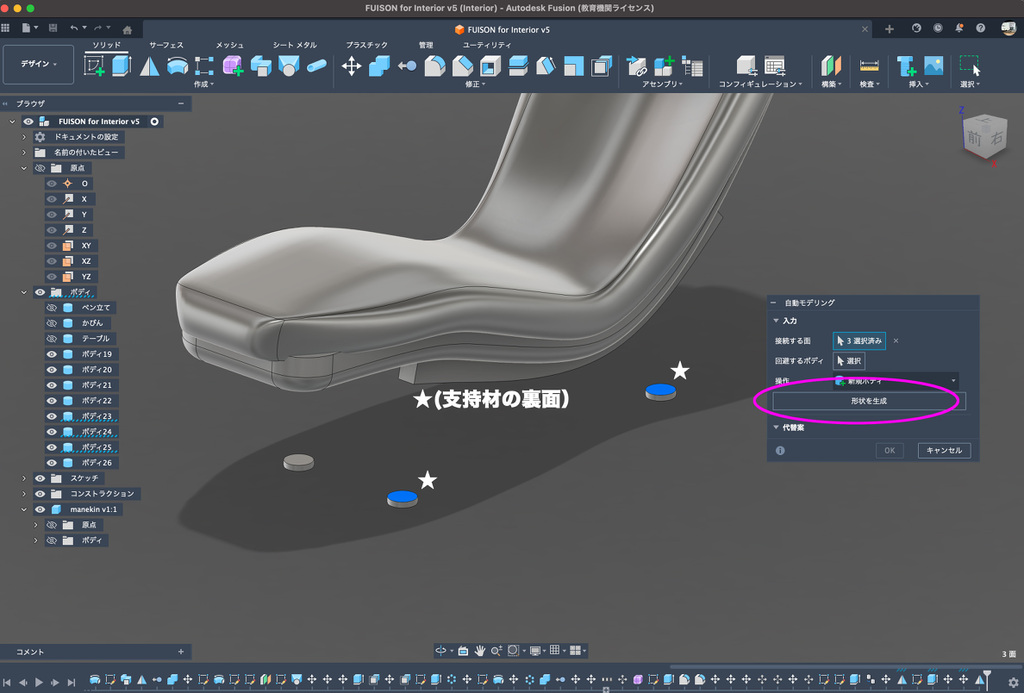Click the Insert image icon under 挿入
Screen dimensions: 1024x693
[x=934, y=66]
